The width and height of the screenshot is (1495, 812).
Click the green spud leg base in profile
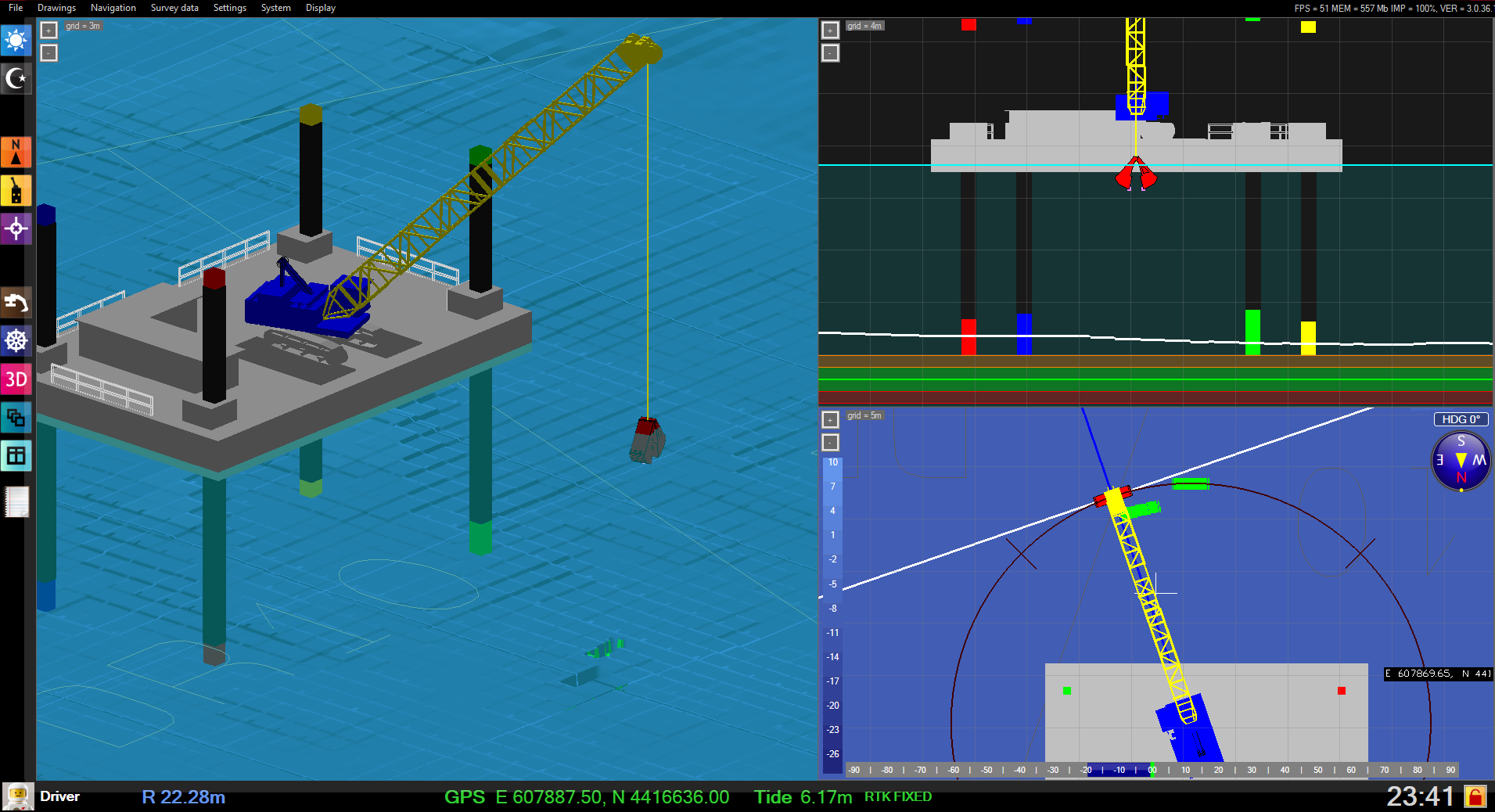click(1252, 332)
